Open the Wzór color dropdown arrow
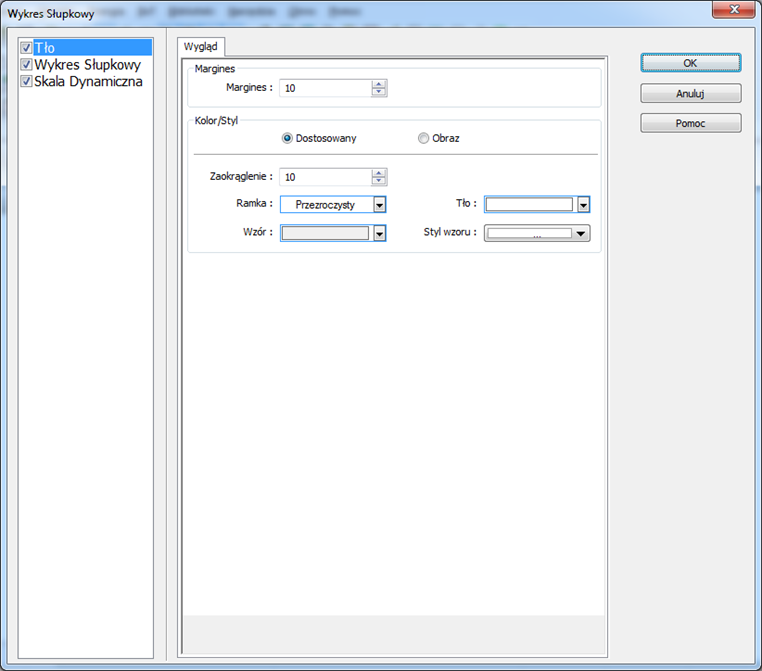This screenshot has height=671, width=762. tap(380, 233)
